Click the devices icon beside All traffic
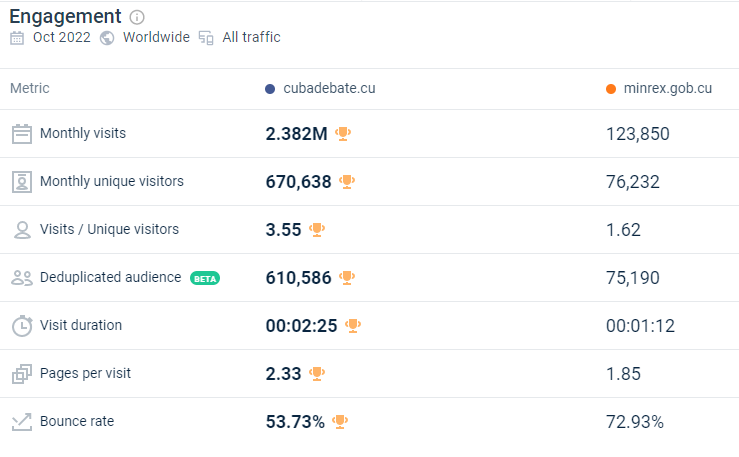This screenshot has width=739, height=457. [206, 38]
